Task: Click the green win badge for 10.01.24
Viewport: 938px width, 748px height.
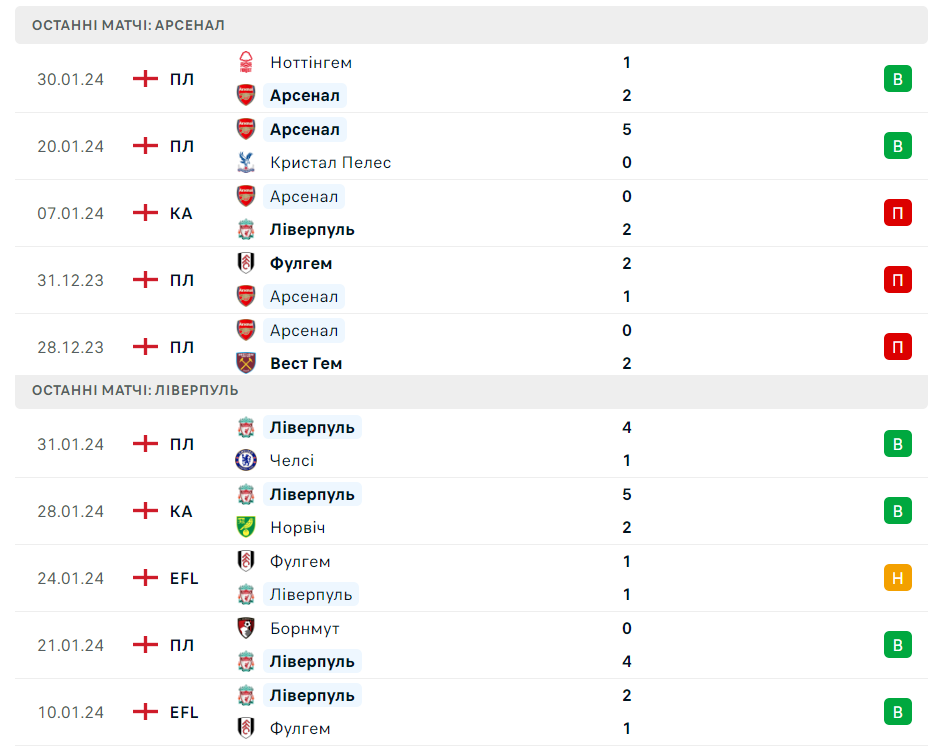Action: [x=897, y=712]
